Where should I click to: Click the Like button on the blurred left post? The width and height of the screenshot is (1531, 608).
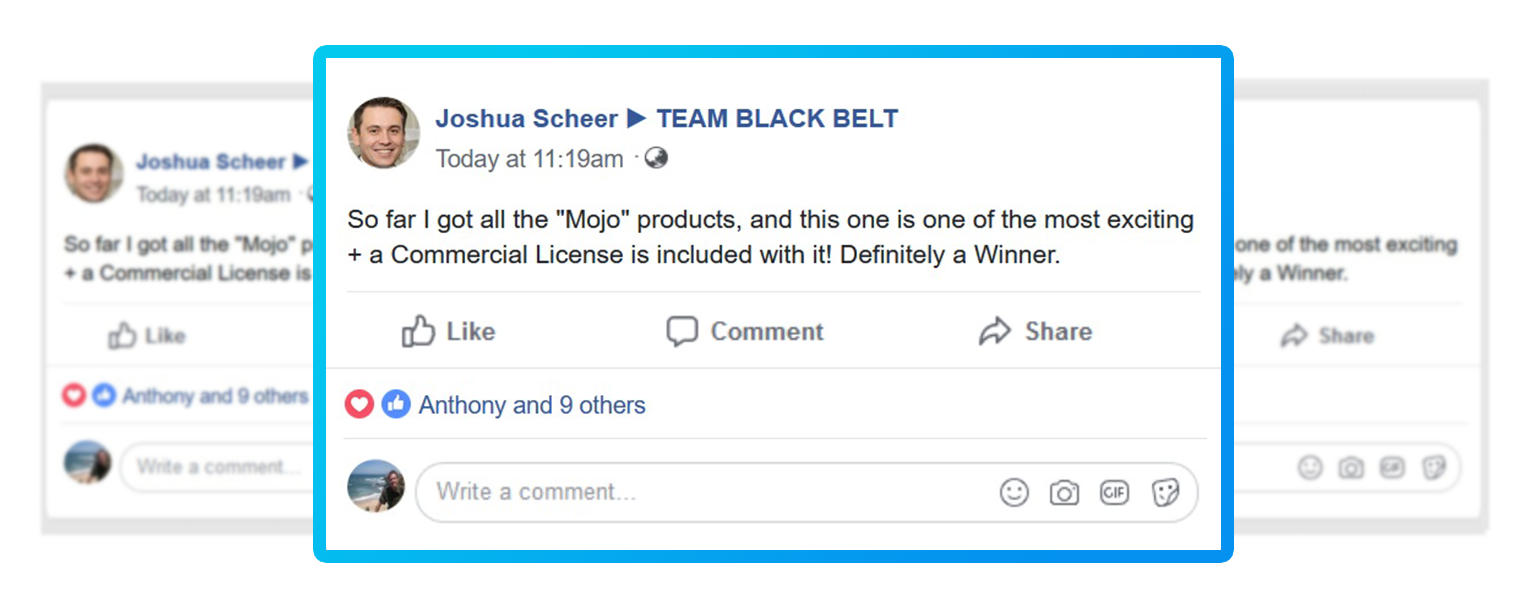point(147,336)
